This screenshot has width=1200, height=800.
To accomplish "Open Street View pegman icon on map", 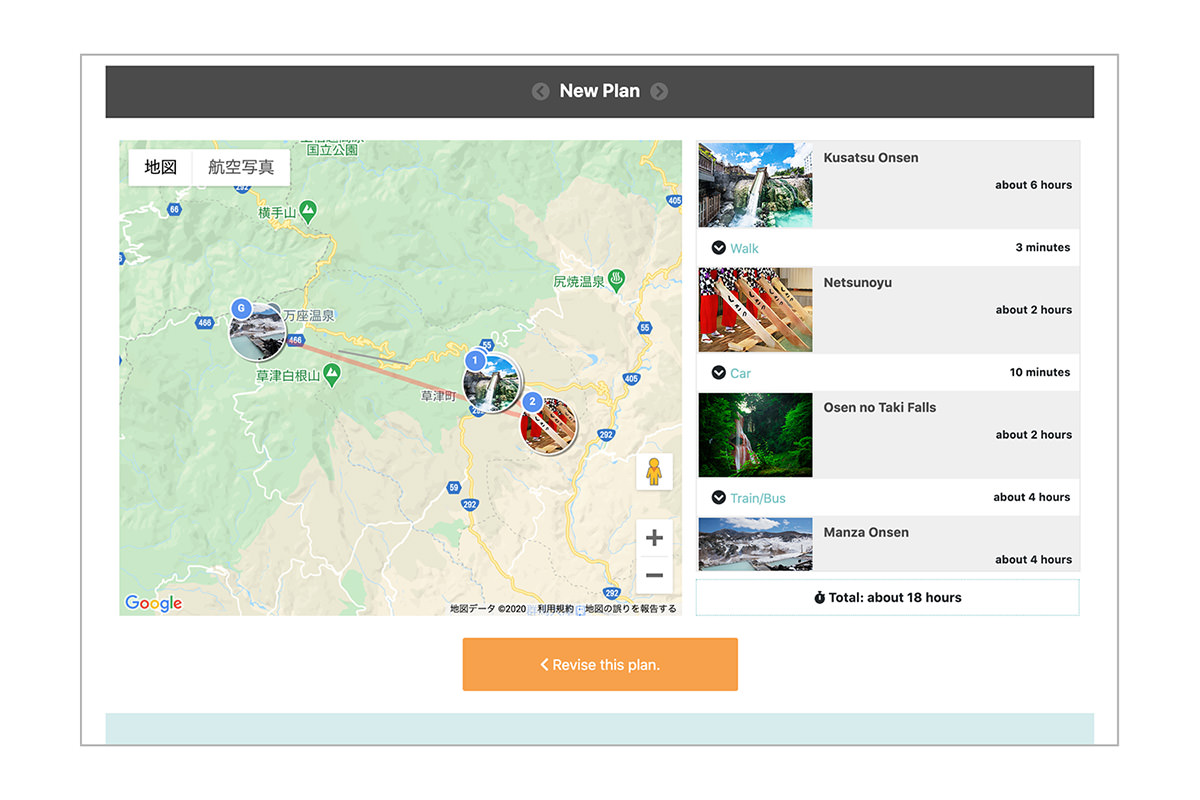I will [654, 472].
